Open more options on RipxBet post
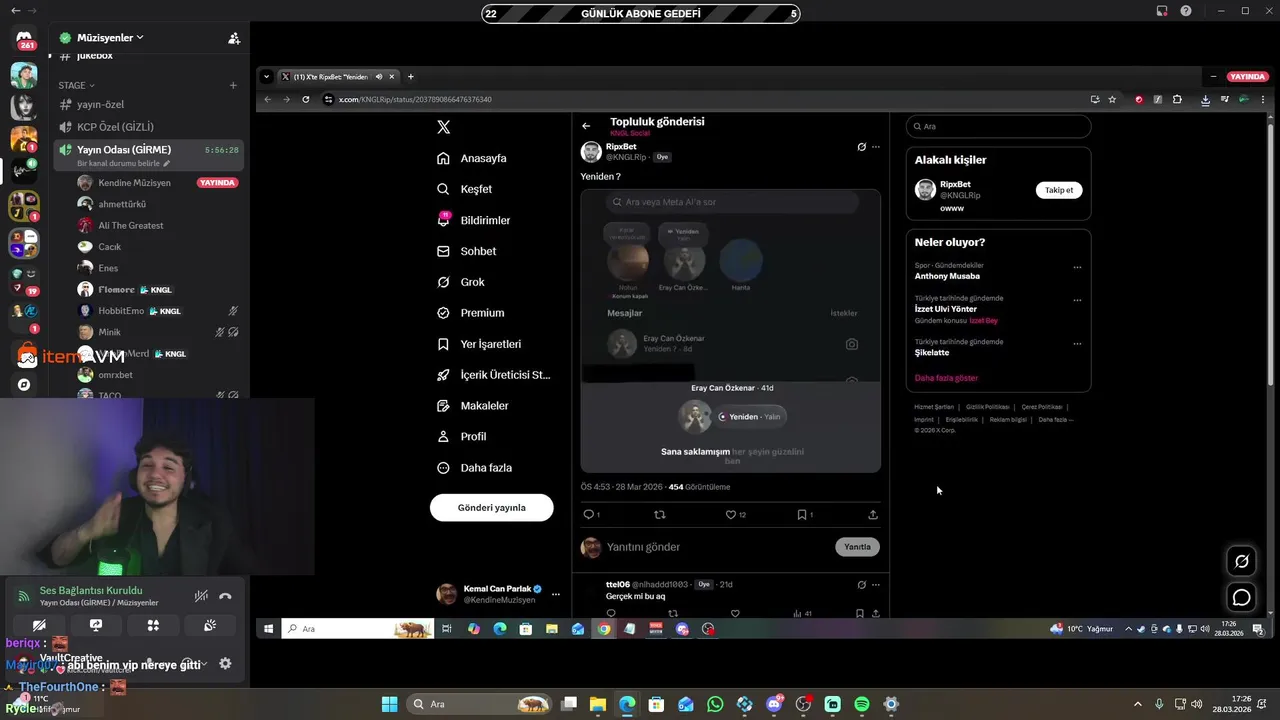The height and width of the screenshot is (720, 1280). click(x=876, y=147)
